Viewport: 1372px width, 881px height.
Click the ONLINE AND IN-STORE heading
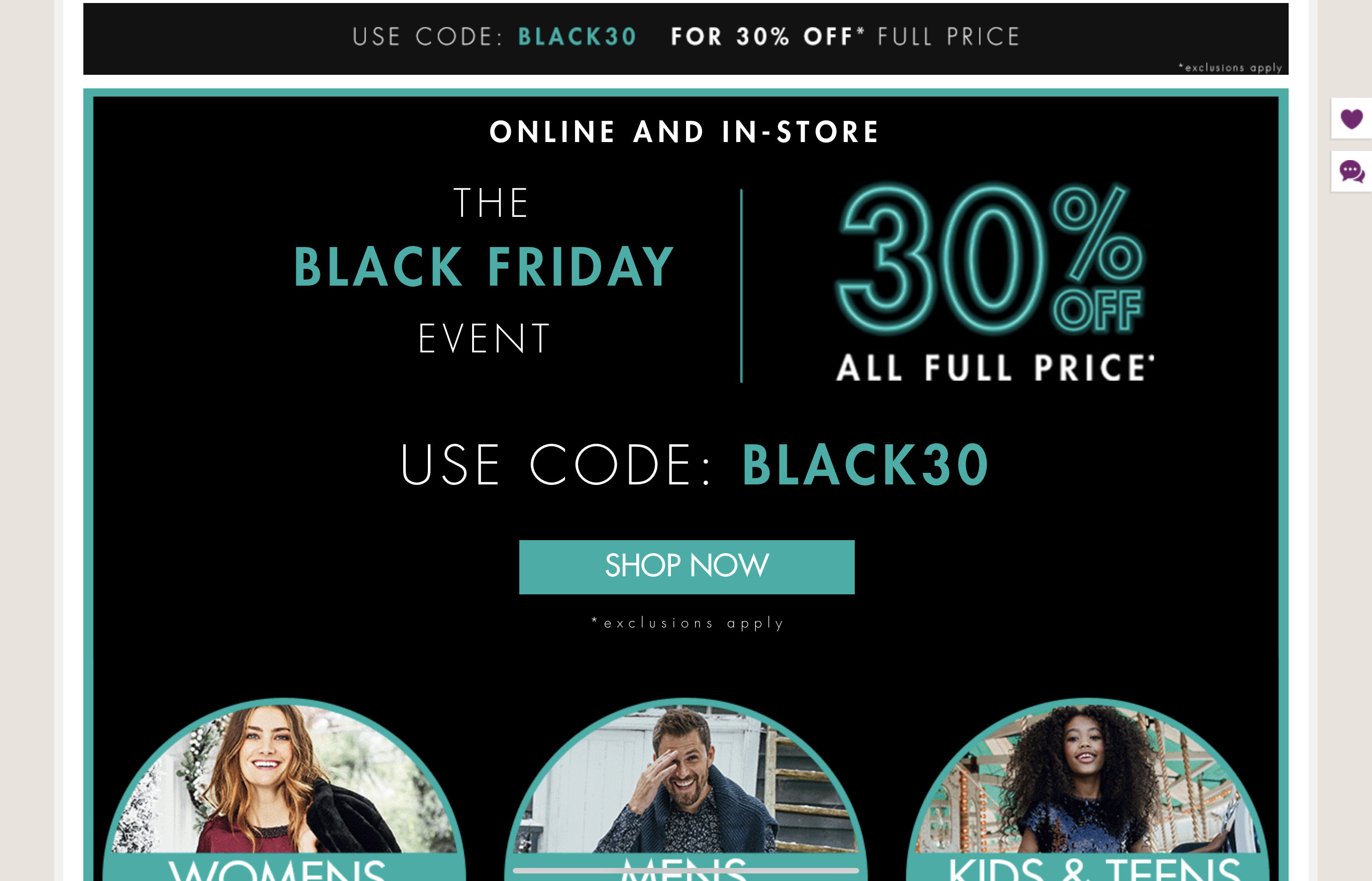[x=684, y=132]
